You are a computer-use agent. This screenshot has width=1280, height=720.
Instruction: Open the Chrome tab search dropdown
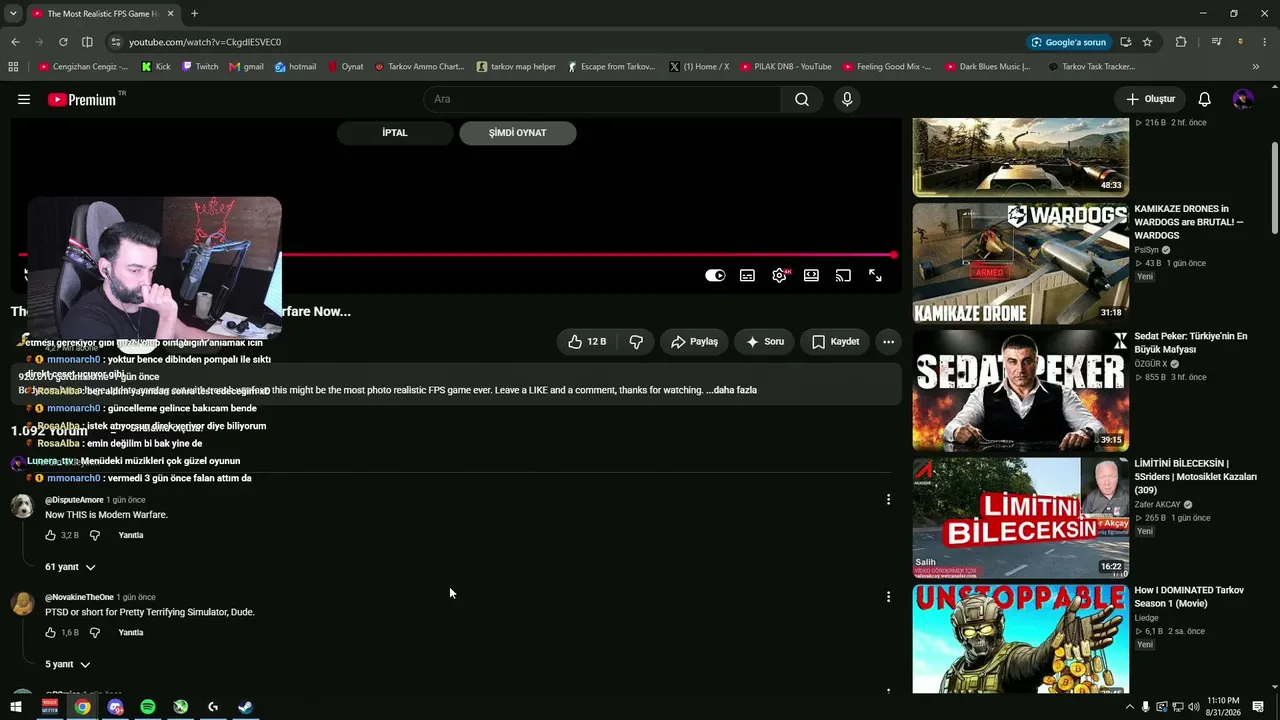pos(13,14)
